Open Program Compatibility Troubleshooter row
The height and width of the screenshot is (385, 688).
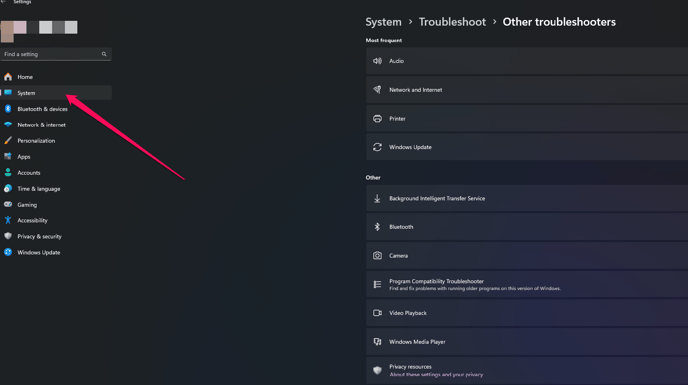click(527, 284)
